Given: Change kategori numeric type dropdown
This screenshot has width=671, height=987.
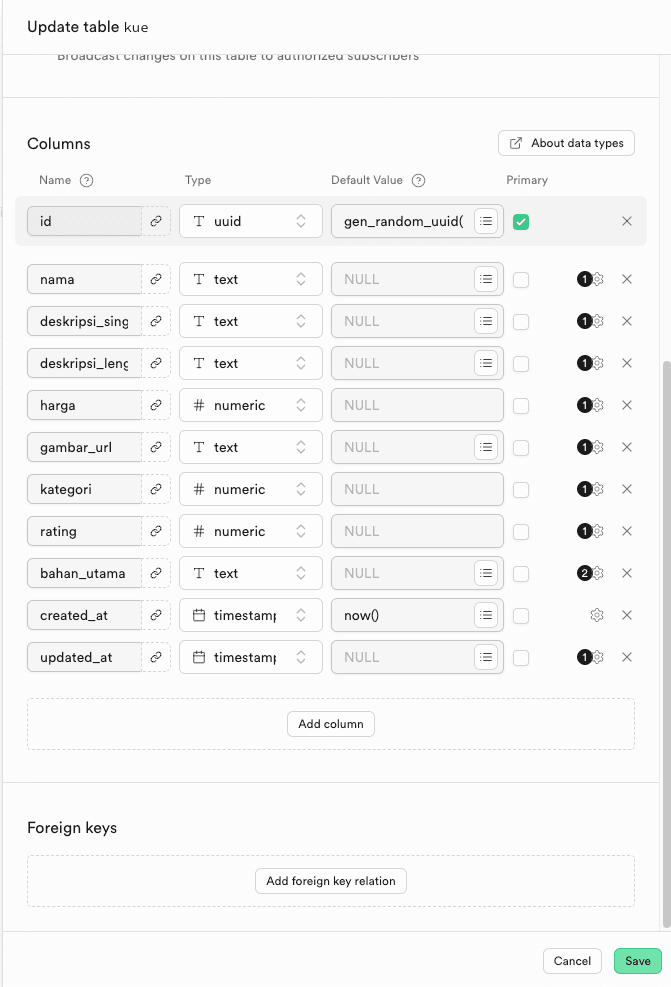Looking at the screenshot, I should (x=251, y=489).
